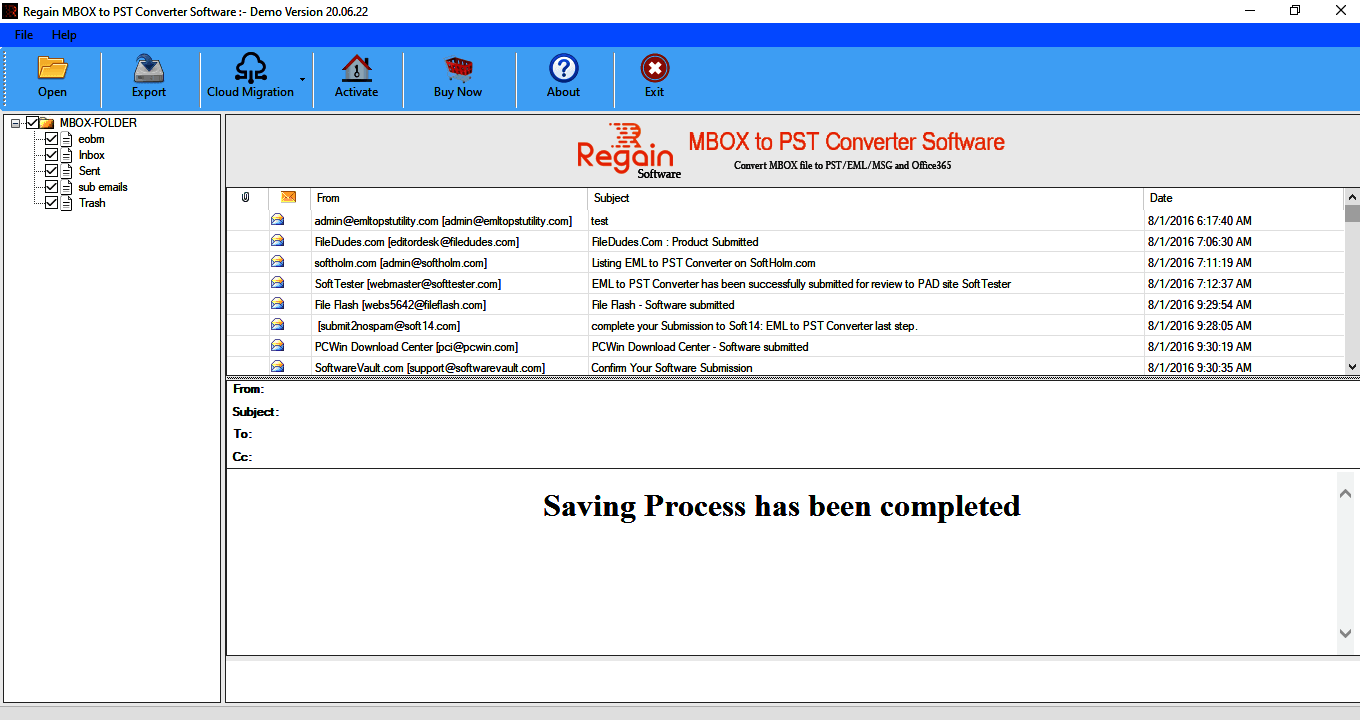The image size is (1360, 720).
Task: Click mail icon for PCWin Download Center row
Action: pos(277,346)
